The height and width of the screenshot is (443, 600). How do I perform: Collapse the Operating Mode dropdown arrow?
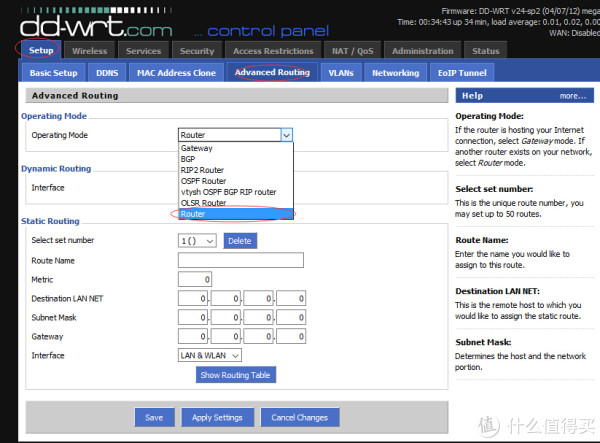click(287, 135)
